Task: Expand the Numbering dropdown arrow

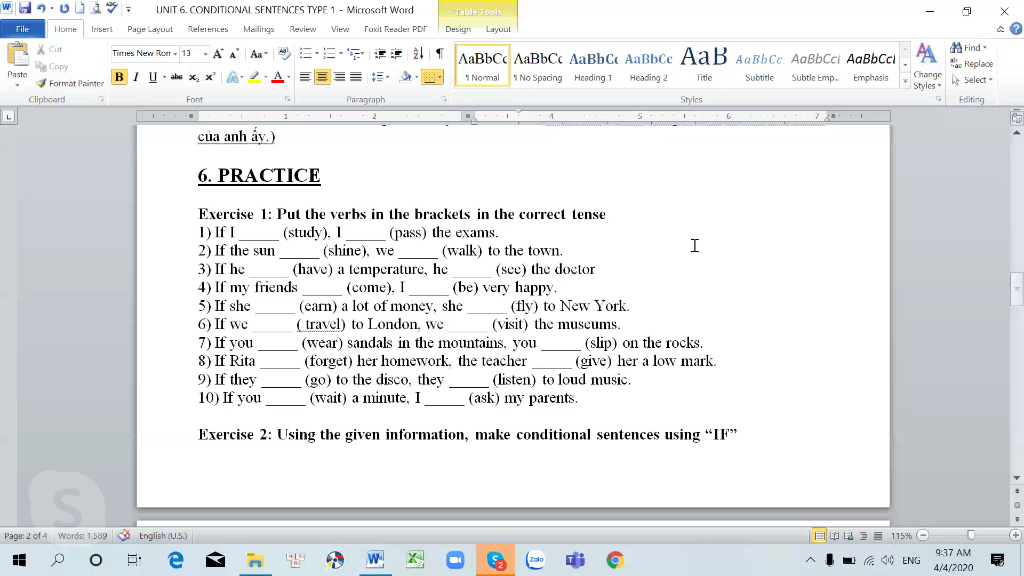Action: pyautogui.click(x=341, y=54)
